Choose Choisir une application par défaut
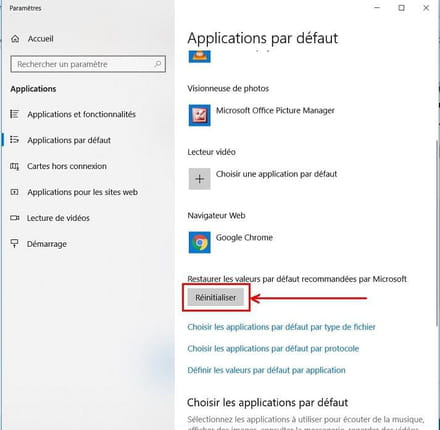Image resolution: width=440 pixels, height=430 pixels. point(276,174)
